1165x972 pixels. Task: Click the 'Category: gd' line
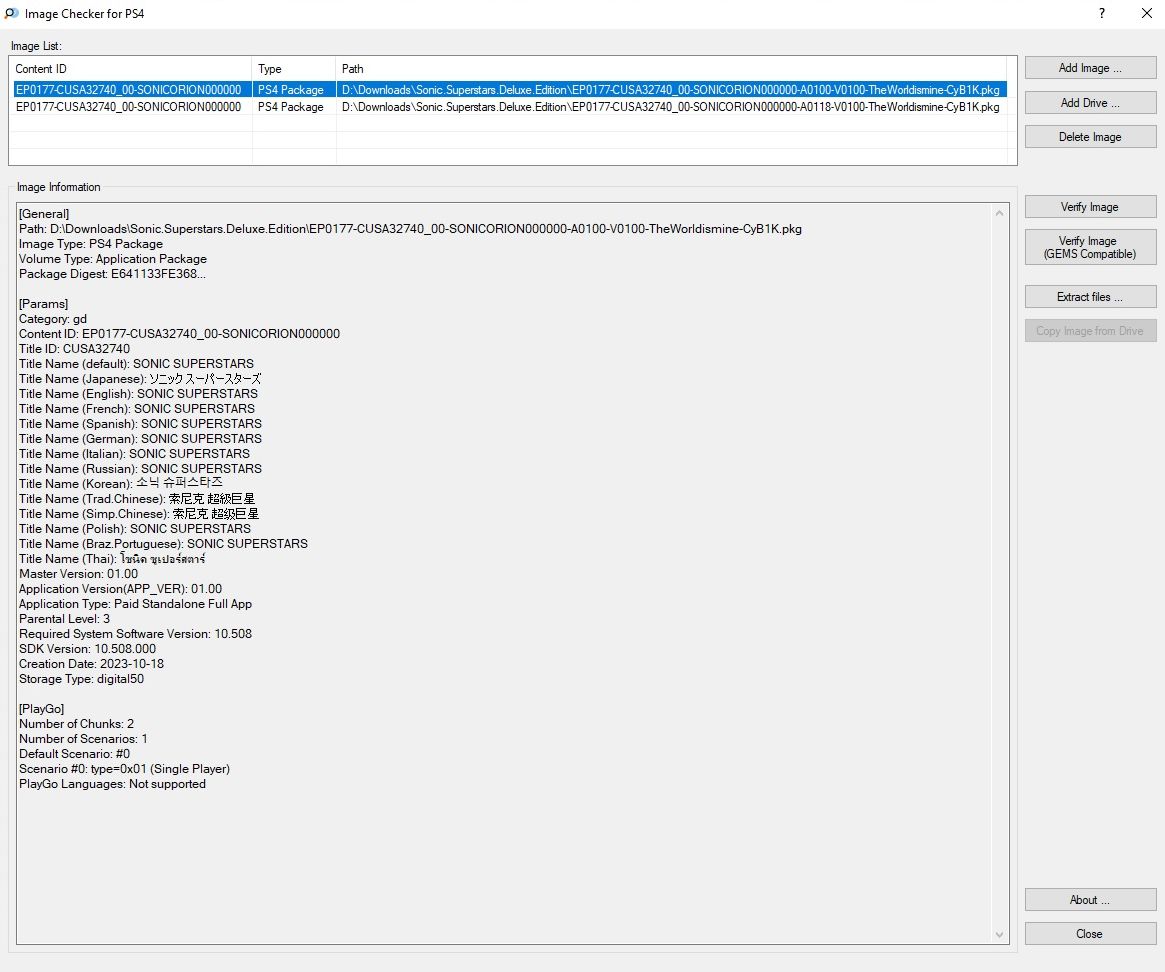53,319
